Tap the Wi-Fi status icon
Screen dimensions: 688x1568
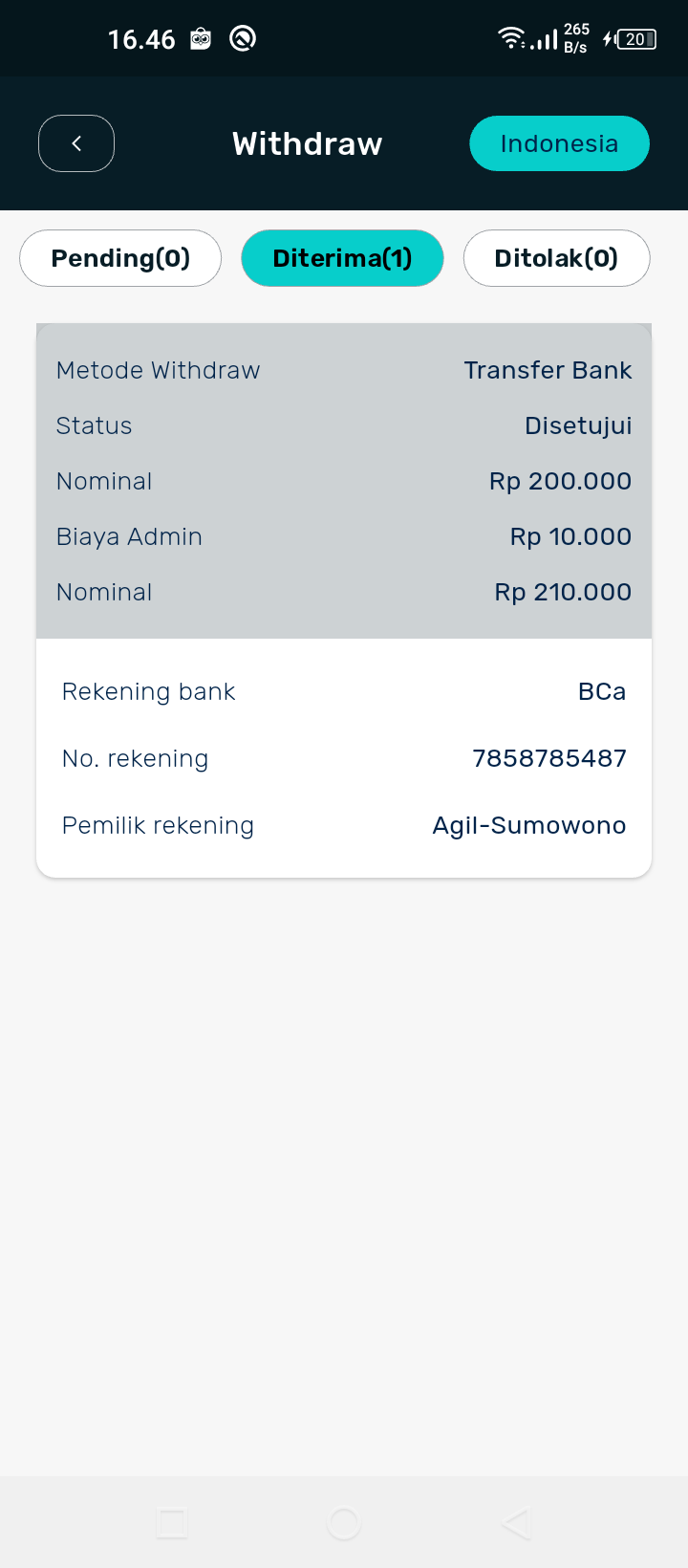pos(511,38)
